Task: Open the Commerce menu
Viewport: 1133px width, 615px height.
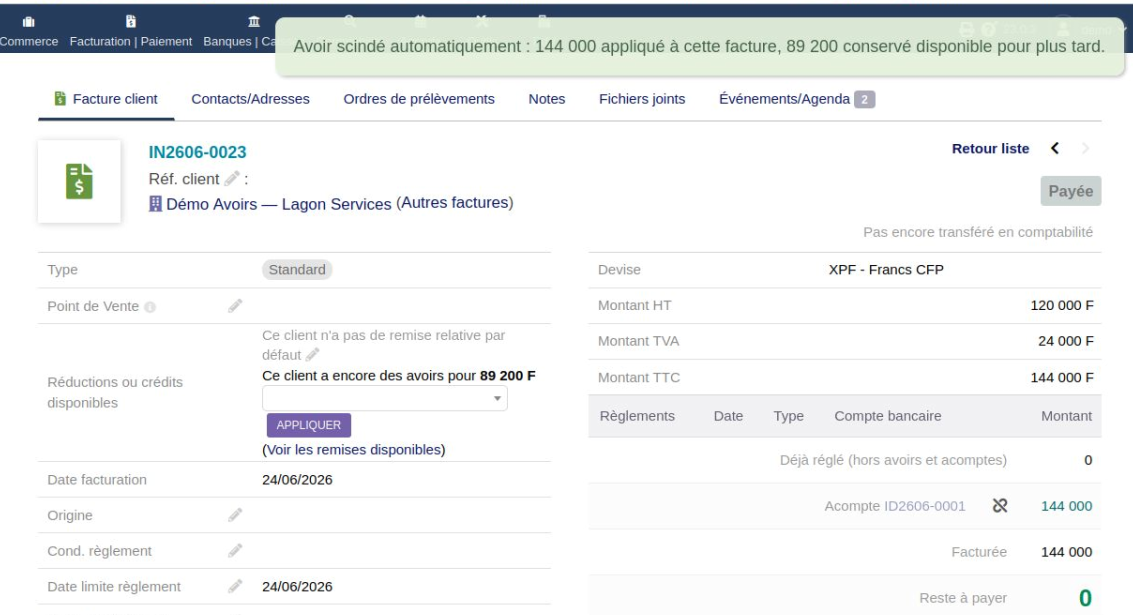Action: [x=29, y=41]
